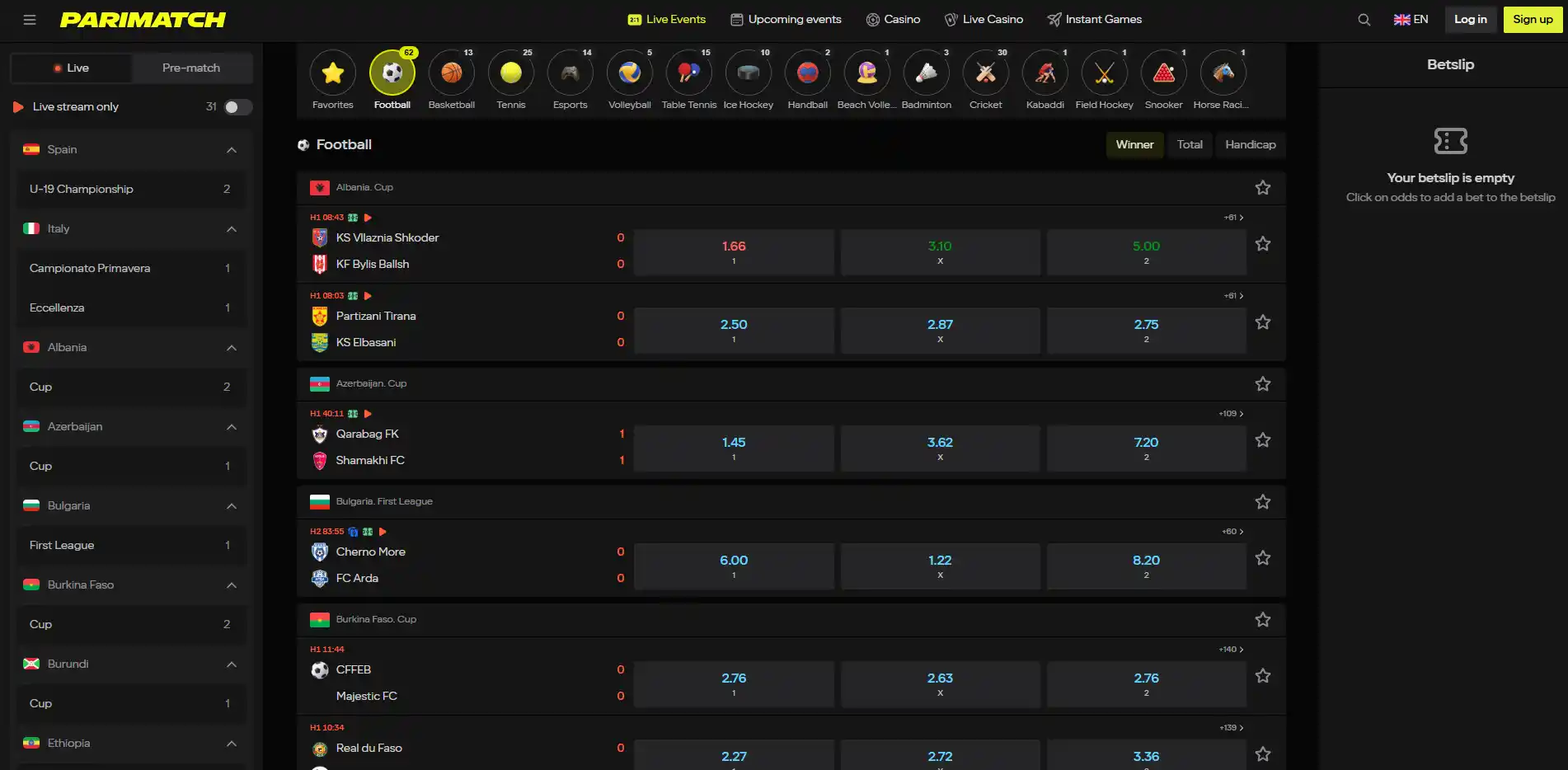Switch to the Live tab
The width and height of the screenshot is (1568, 770).
click(71, 68)
